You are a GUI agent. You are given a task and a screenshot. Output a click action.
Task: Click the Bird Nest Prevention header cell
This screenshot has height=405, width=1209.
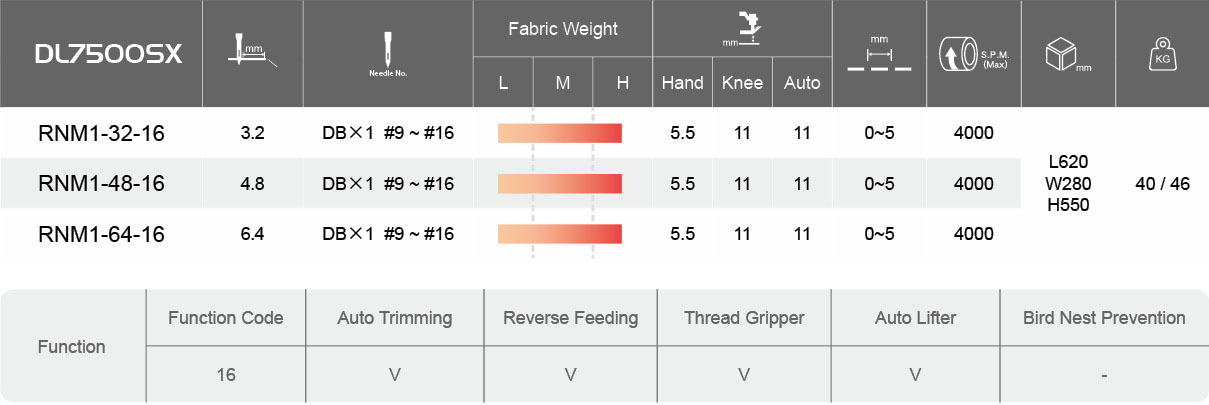point(1104,318)
